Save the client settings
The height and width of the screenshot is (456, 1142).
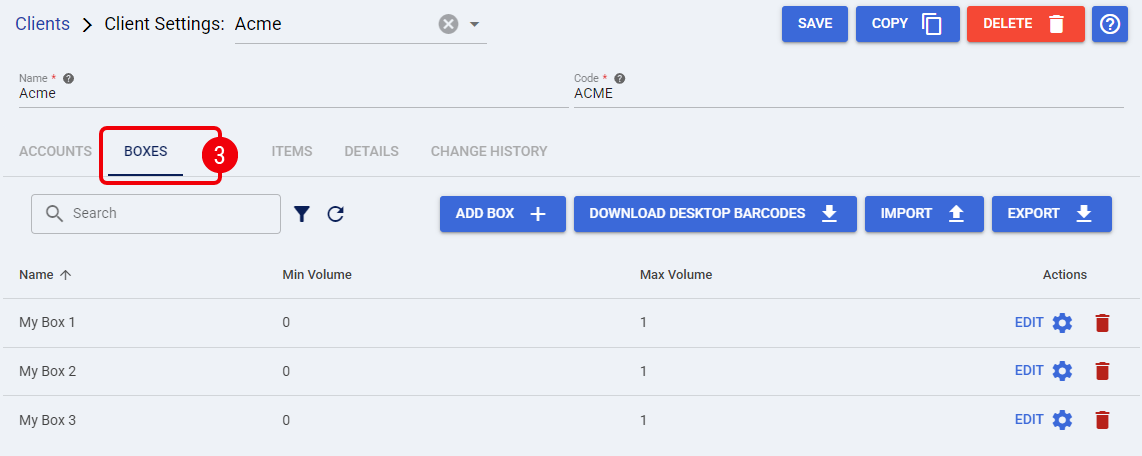[x=815, y=24]
